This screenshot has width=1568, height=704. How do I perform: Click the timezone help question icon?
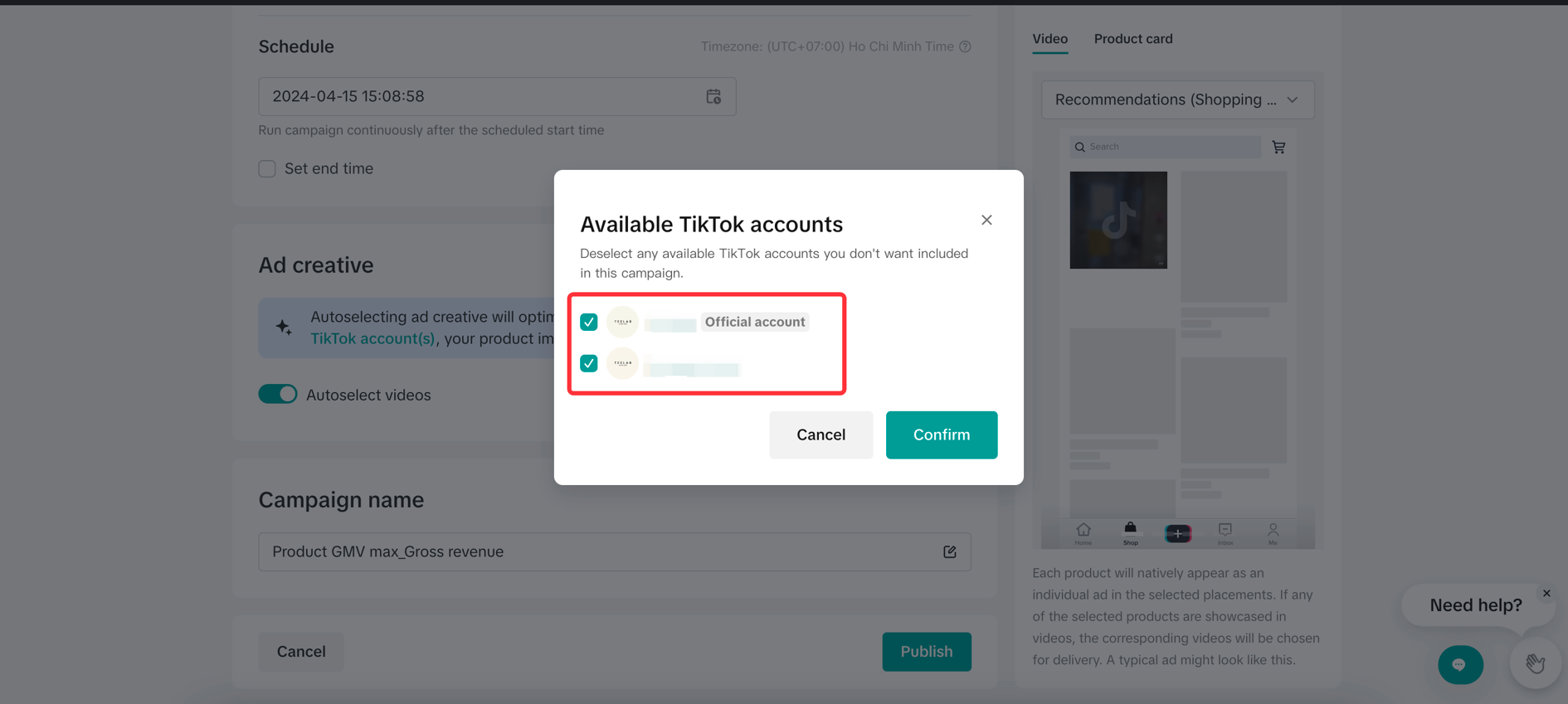click(x=965, y=46)
